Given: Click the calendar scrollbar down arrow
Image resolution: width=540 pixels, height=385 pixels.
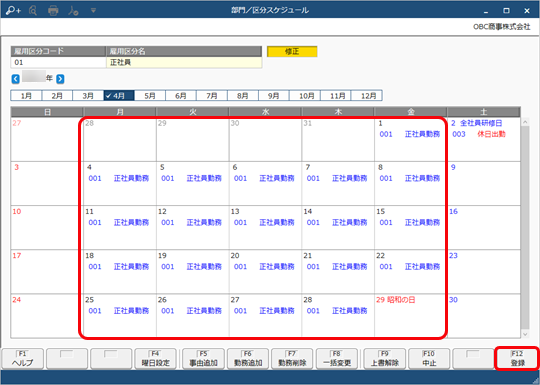Looking at the screenshot, I should pos(525,334).
